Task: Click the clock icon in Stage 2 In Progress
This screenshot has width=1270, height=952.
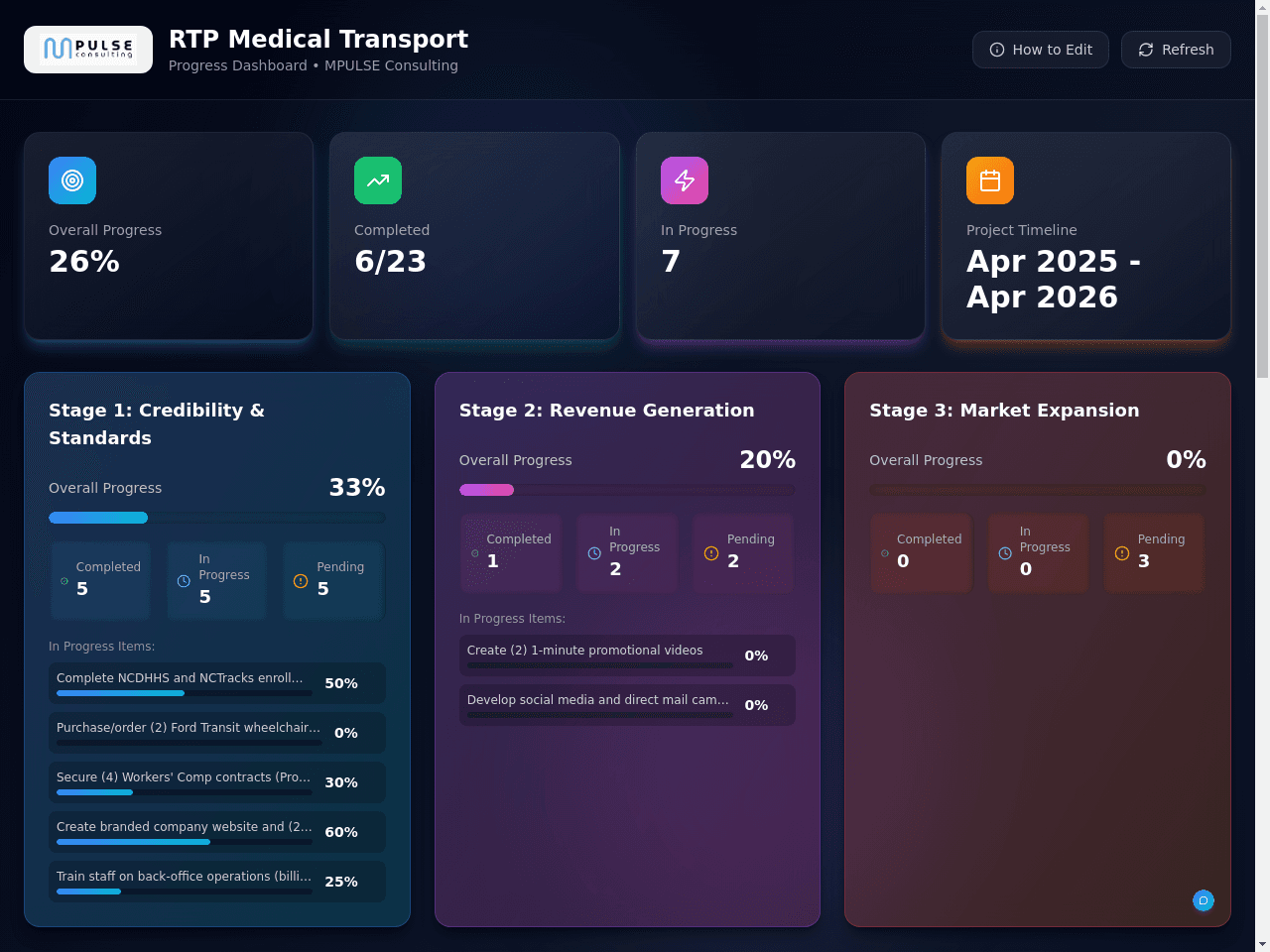Action: (x=594, y=553)
